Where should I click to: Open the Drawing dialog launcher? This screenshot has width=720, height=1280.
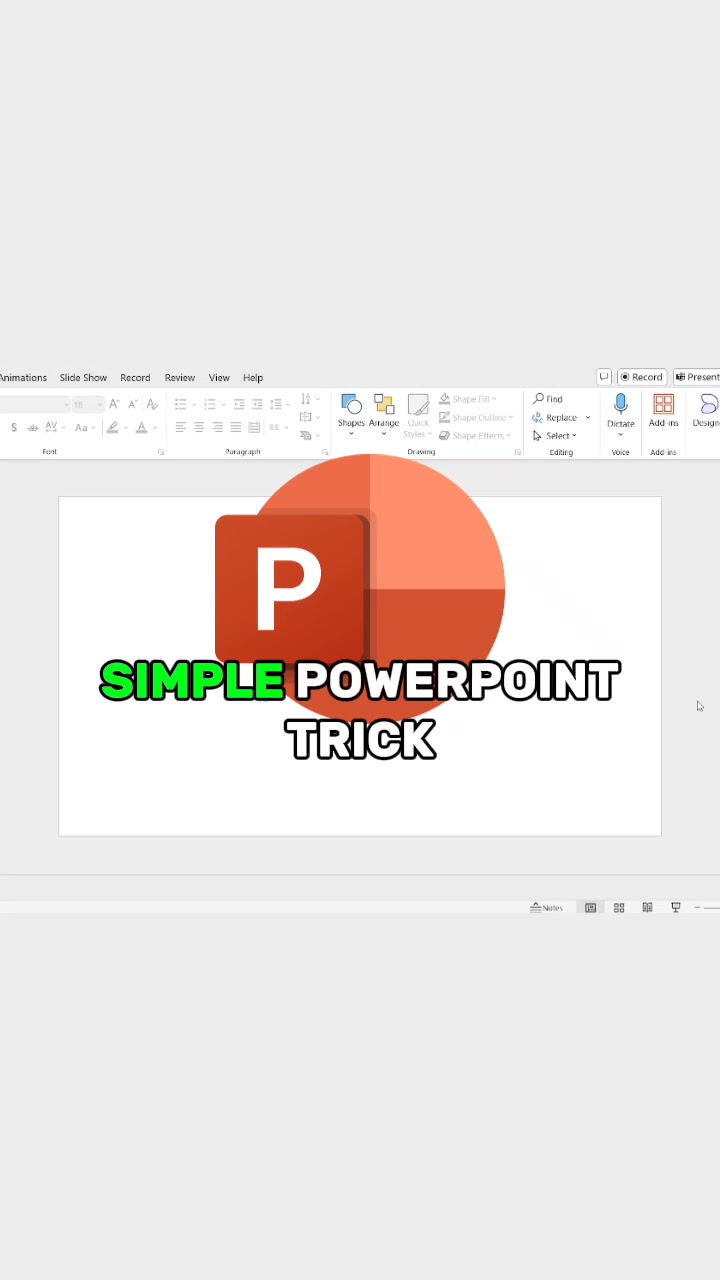point(518,452)
